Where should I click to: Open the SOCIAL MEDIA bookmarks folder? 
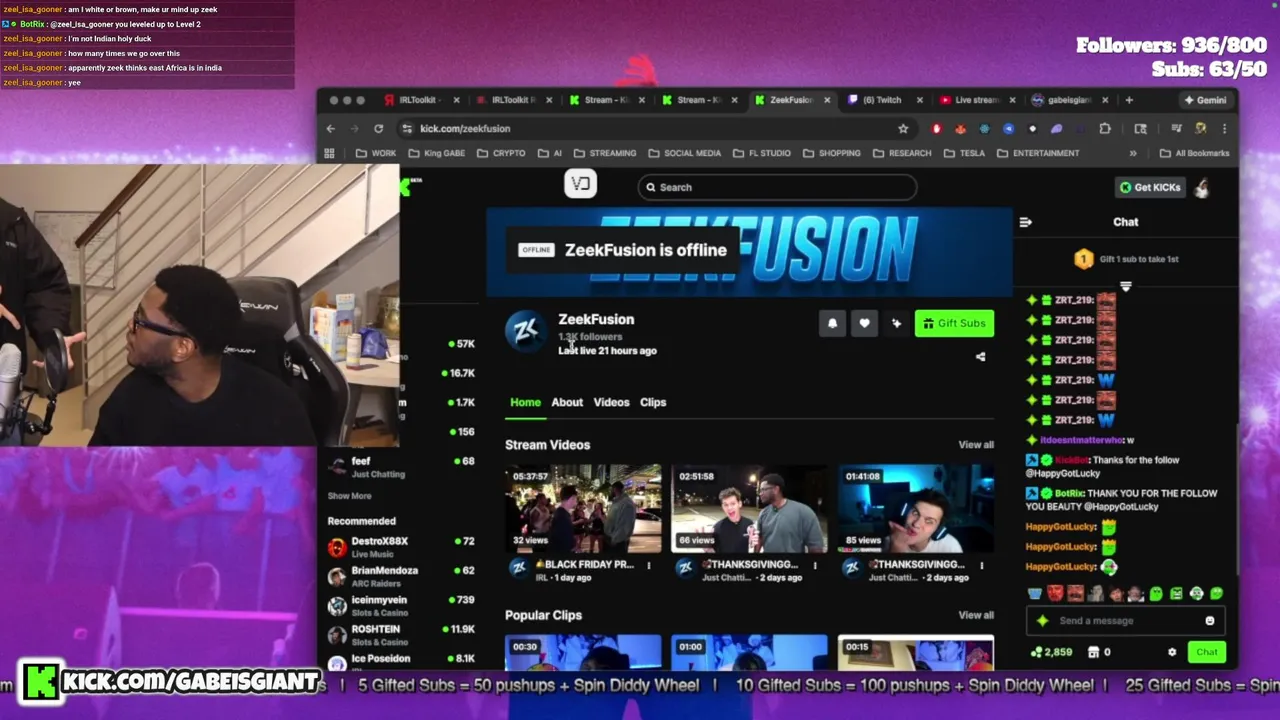pos(685,153)
